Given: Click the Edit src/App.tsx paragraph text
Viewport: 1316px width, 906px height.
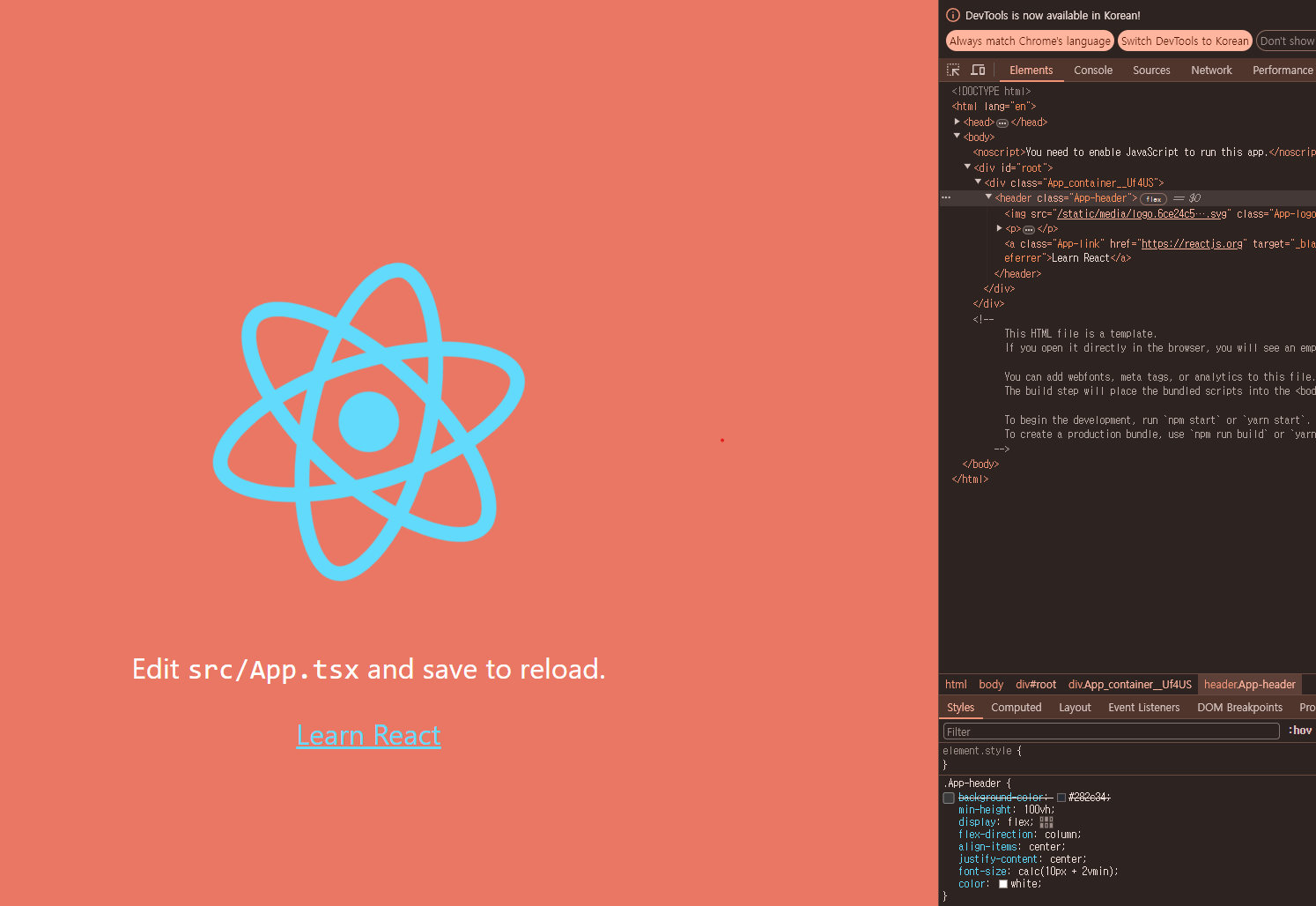Looking at the screenshot, I should pyautogui.click(x=368, y=669).
